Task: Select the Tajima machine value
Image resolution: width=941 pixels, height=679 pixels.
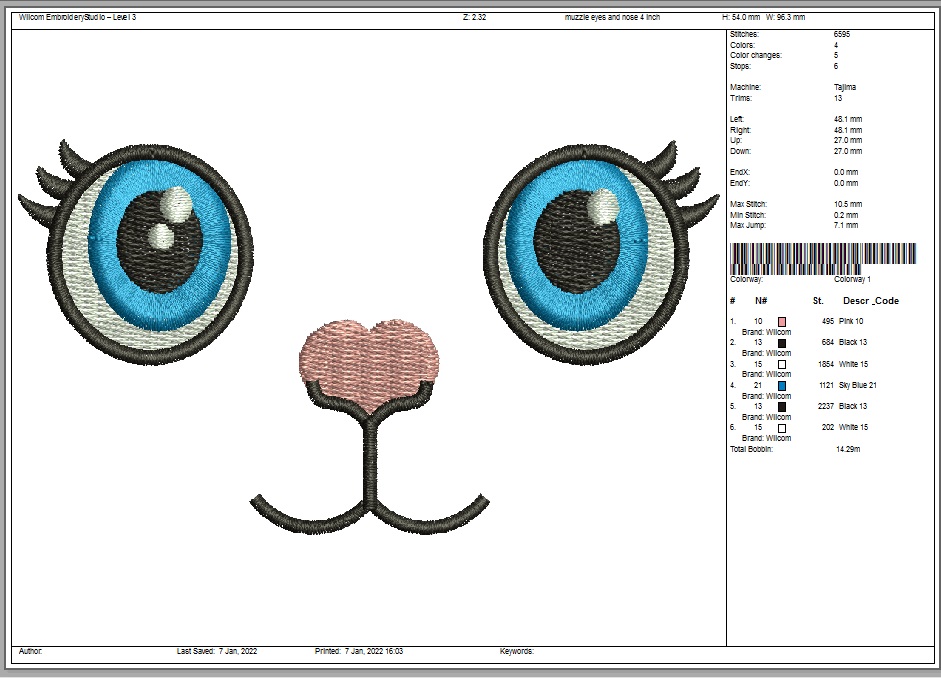Action: coord(845,88)
